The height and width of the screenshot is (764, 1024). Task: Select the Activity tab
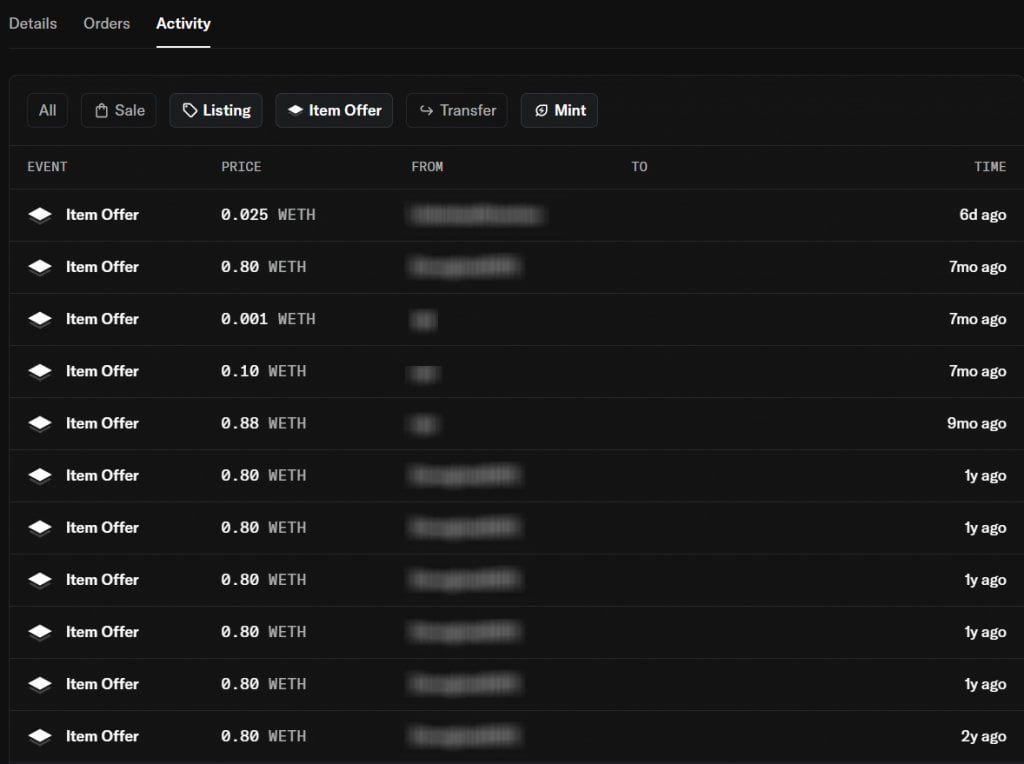click(x=183, y=23)
